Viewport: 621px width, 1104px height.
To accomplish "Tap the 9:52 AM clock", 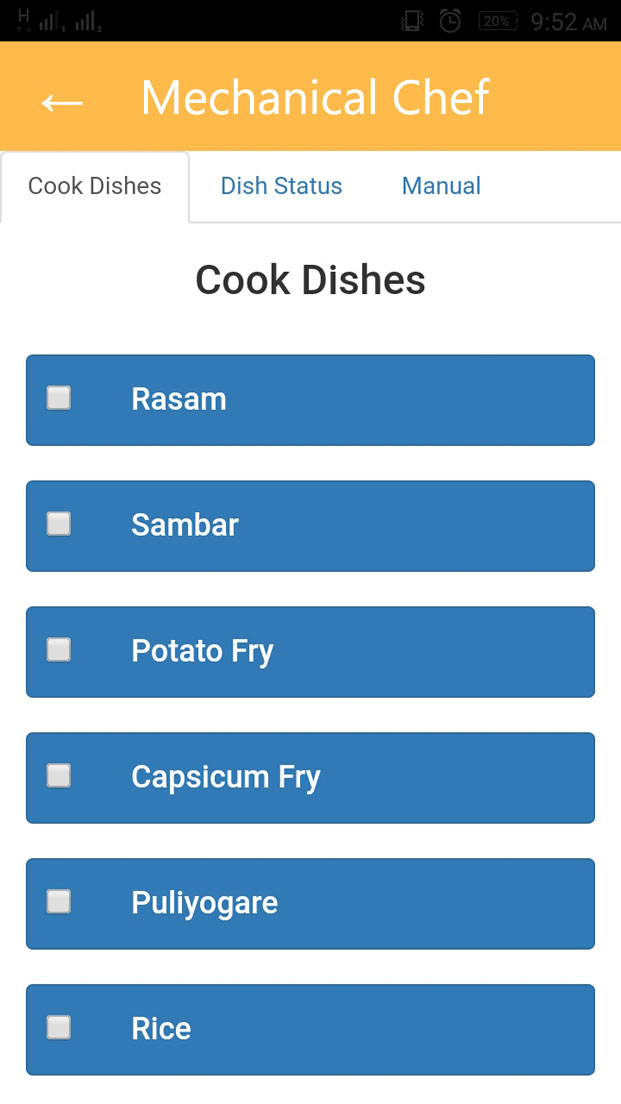I will click(568, 22).
